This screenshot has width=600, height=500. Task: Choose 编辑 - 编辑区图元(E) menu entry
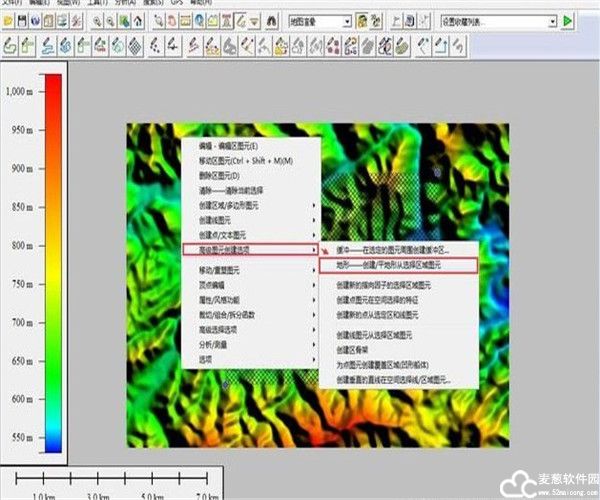pyautogui.click(x=251, y=146)
